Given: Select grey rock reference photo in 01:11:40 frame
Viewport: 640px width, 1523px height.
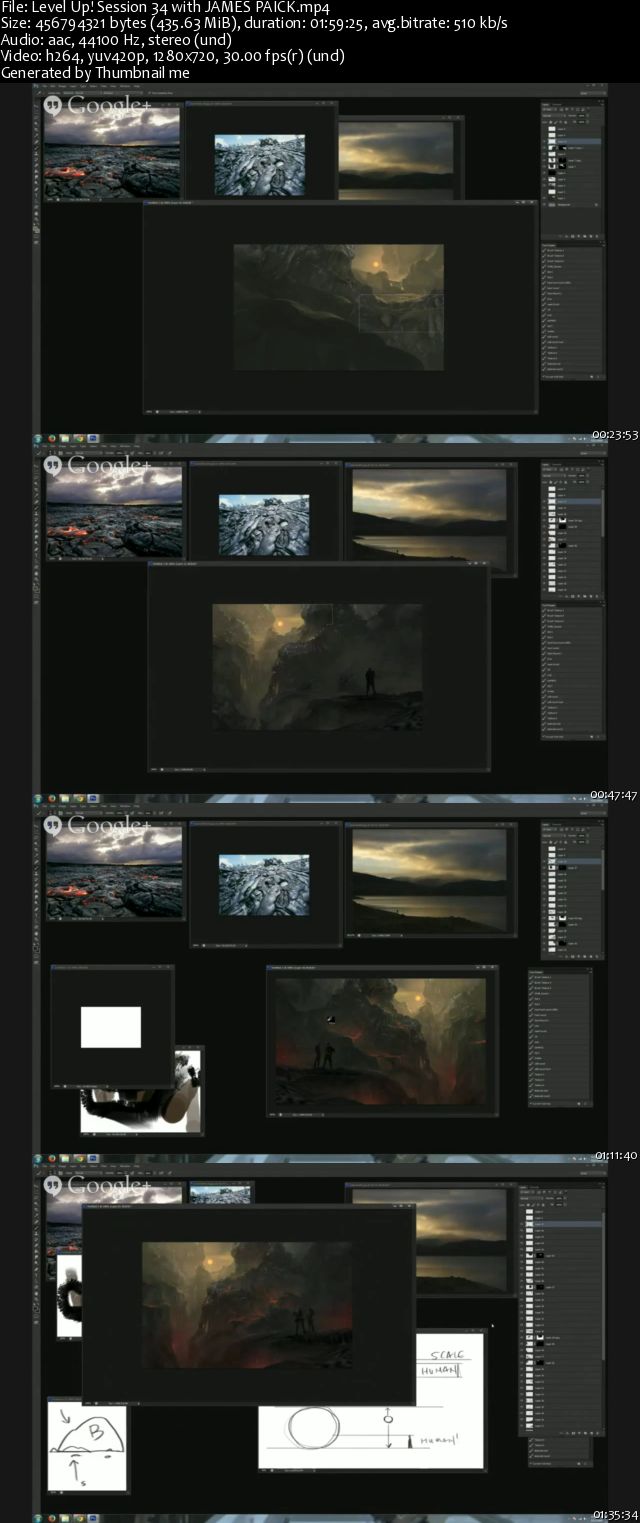Looking at the screenshot, I should [x=263, y=885].
